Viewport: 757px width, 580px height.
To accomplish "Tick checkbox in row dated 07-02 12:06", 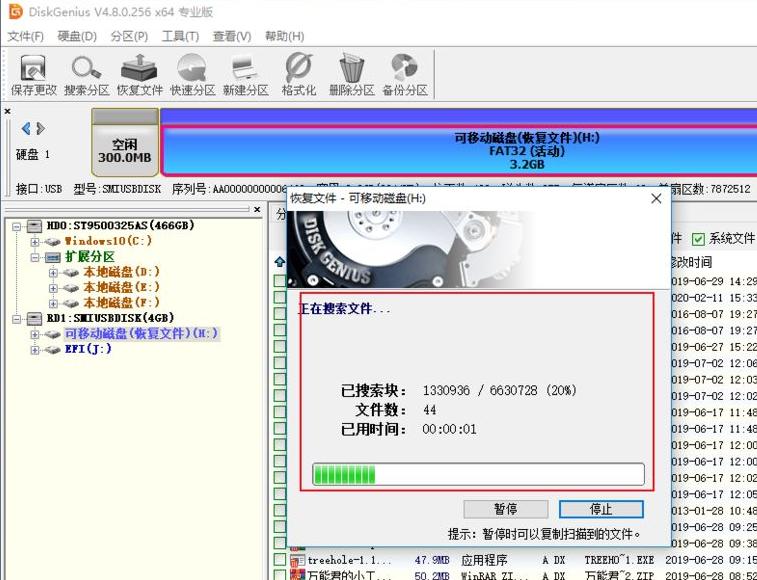I will [280, 363].
